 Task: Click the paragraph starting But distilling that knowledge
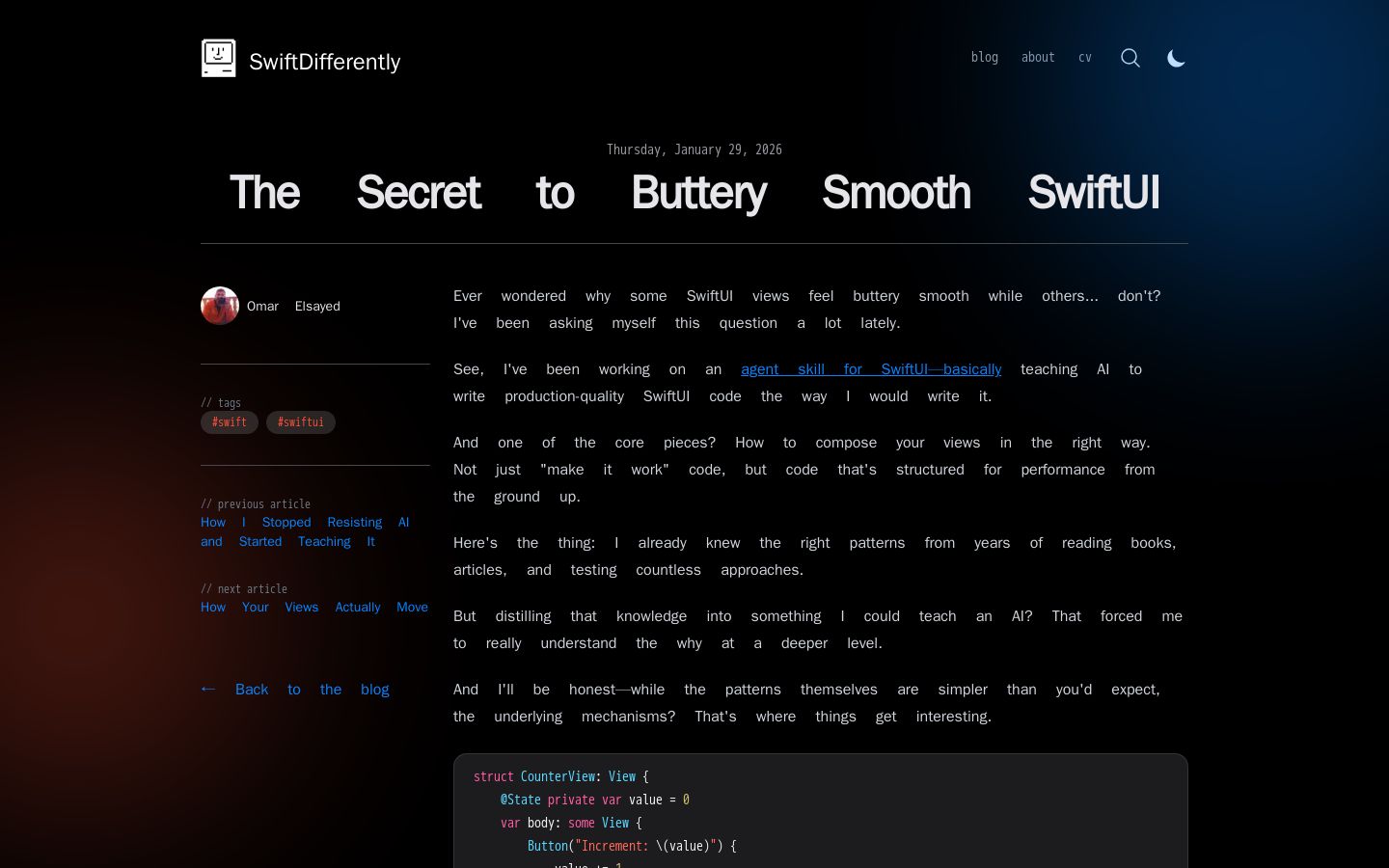[820, 630]
